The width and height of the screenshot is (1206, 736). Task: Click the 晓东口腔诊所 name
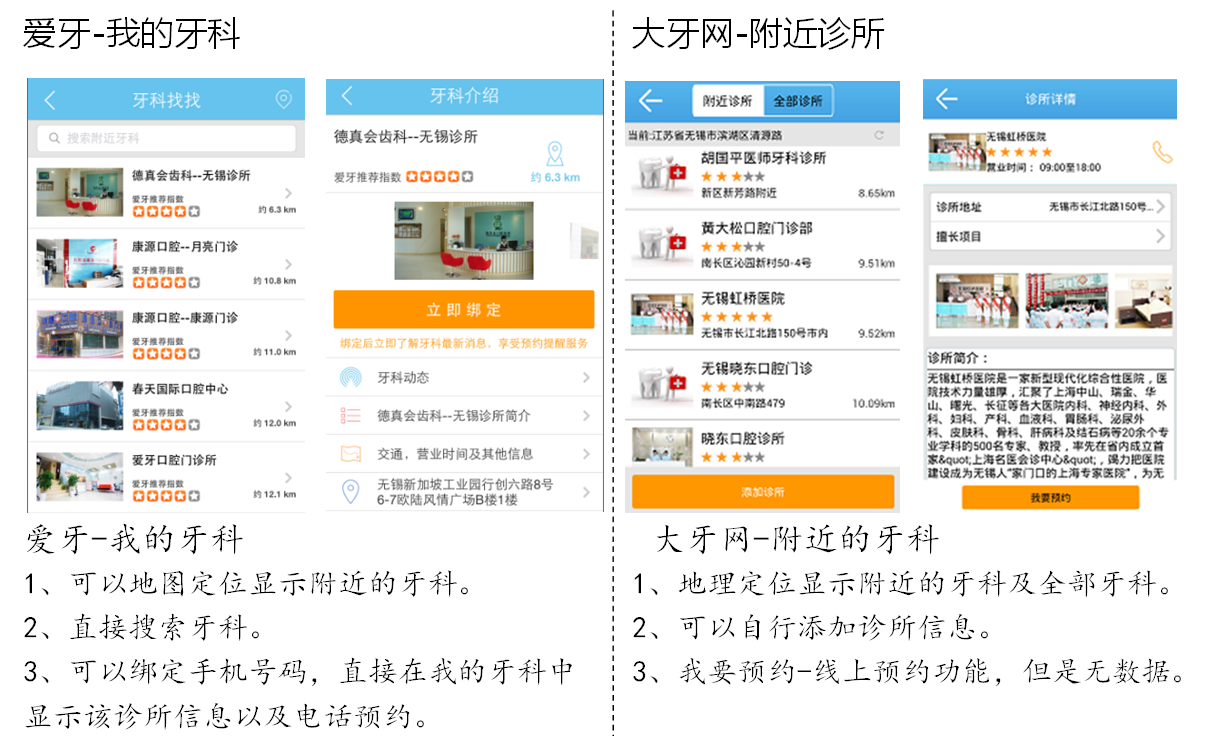[743, 438]
